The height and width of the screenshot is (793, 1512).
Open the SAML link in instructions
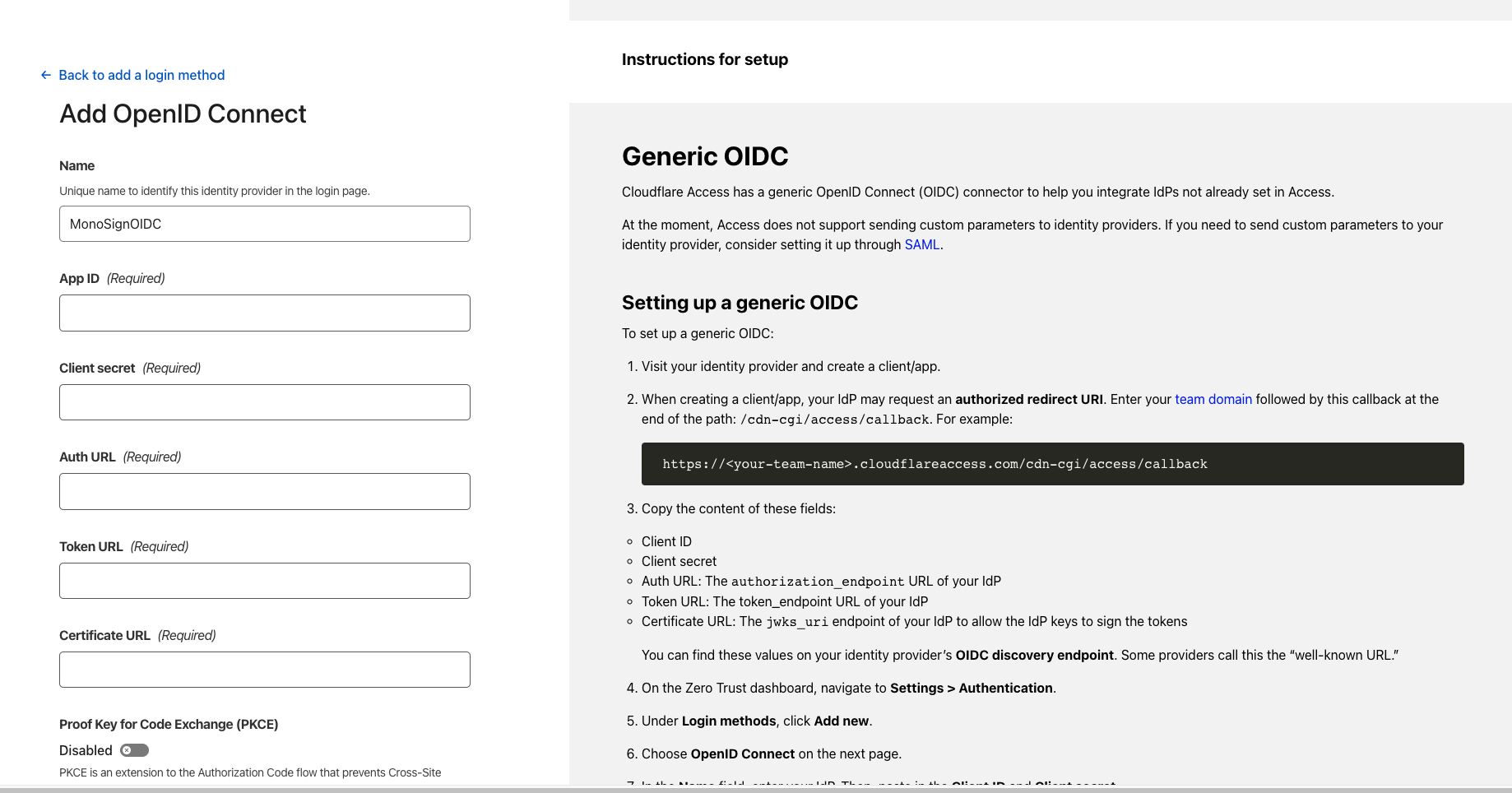tap(921, 244)
